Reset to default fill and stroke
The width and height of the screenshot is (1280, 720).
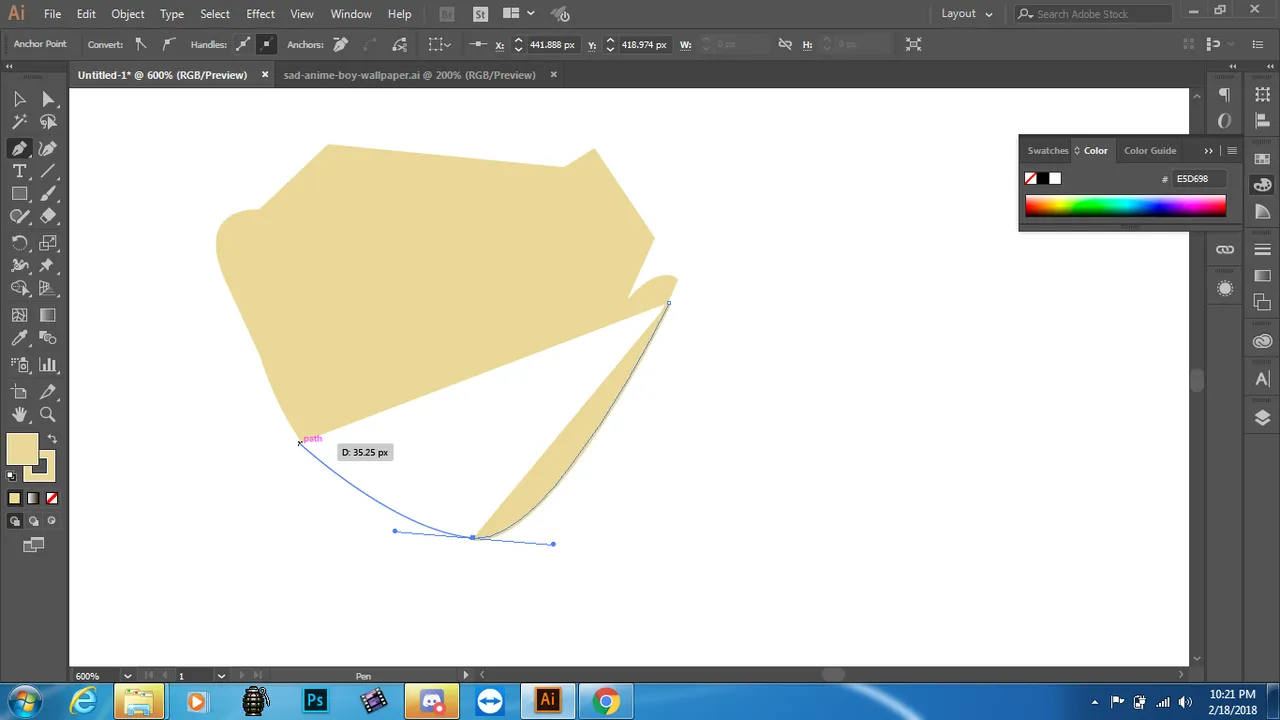click(x=11, y=476)
